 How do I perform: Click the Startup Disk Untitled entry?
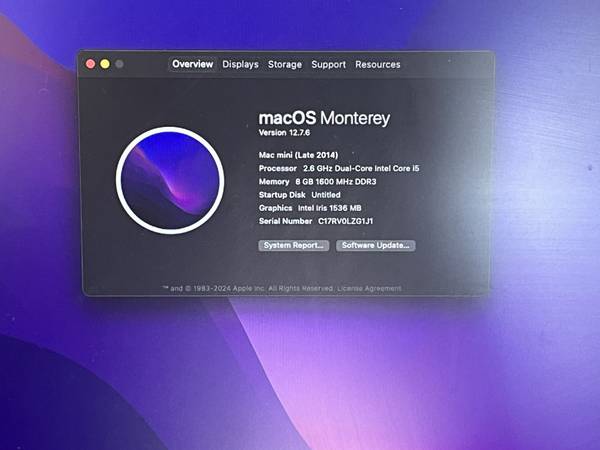pyautogui.click(x=326, y=195)
